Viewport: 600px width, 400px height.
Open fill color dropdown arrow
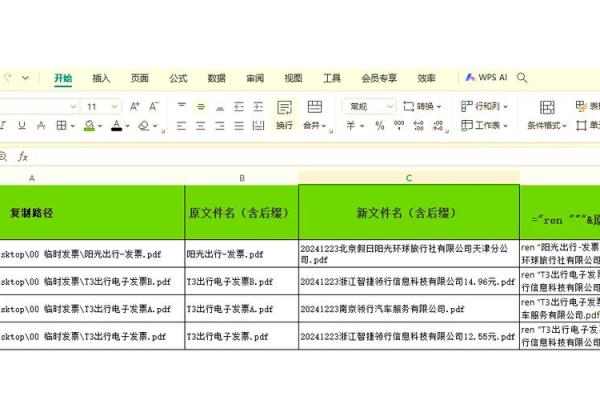pos(100,126)
